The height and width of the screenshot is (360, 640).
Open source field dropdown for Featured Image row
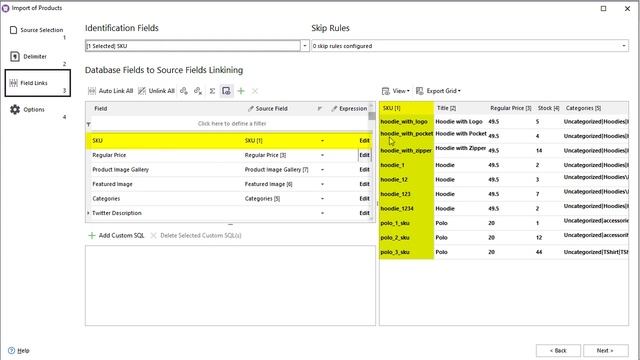click(x=322, y=184)
